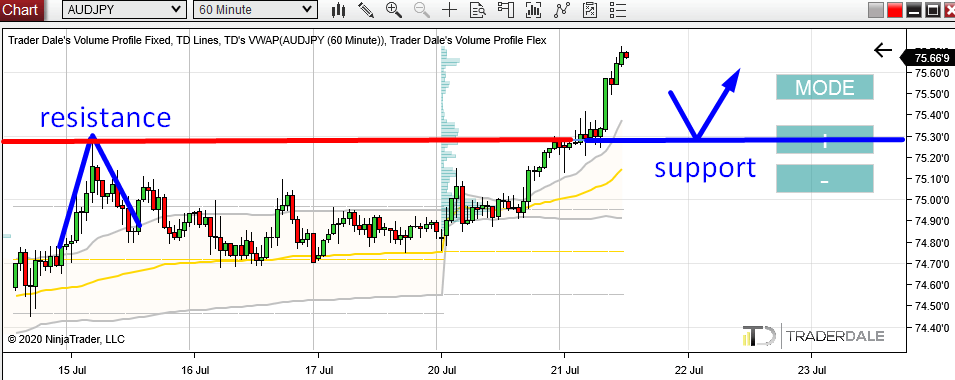Select the drawing tools pencil icon
The height and width of the screenshot is (380, 955).
pyautogui.click(x=366, y=10)
